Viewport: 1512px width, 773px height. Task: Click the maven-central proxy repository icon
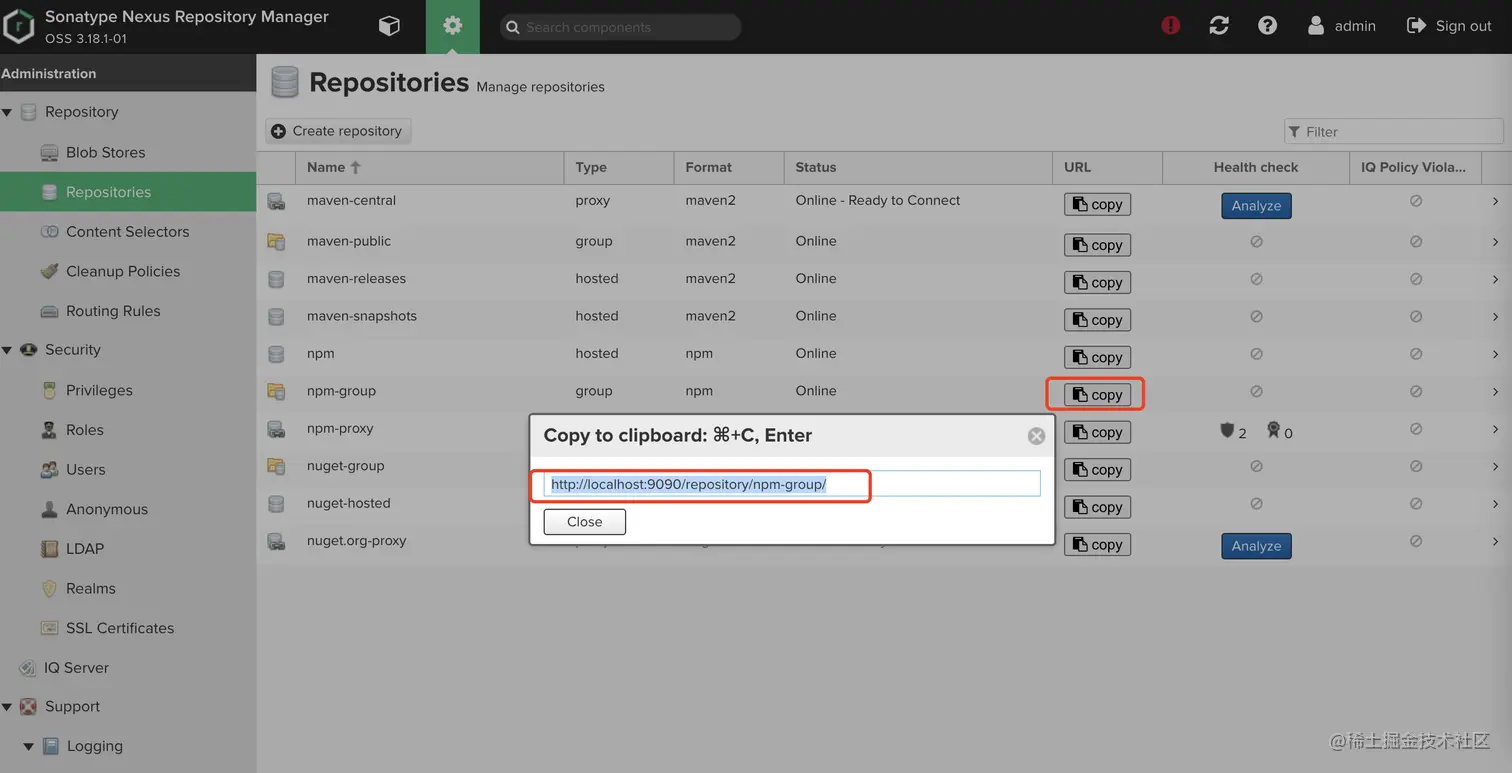[x=276, y=201]
